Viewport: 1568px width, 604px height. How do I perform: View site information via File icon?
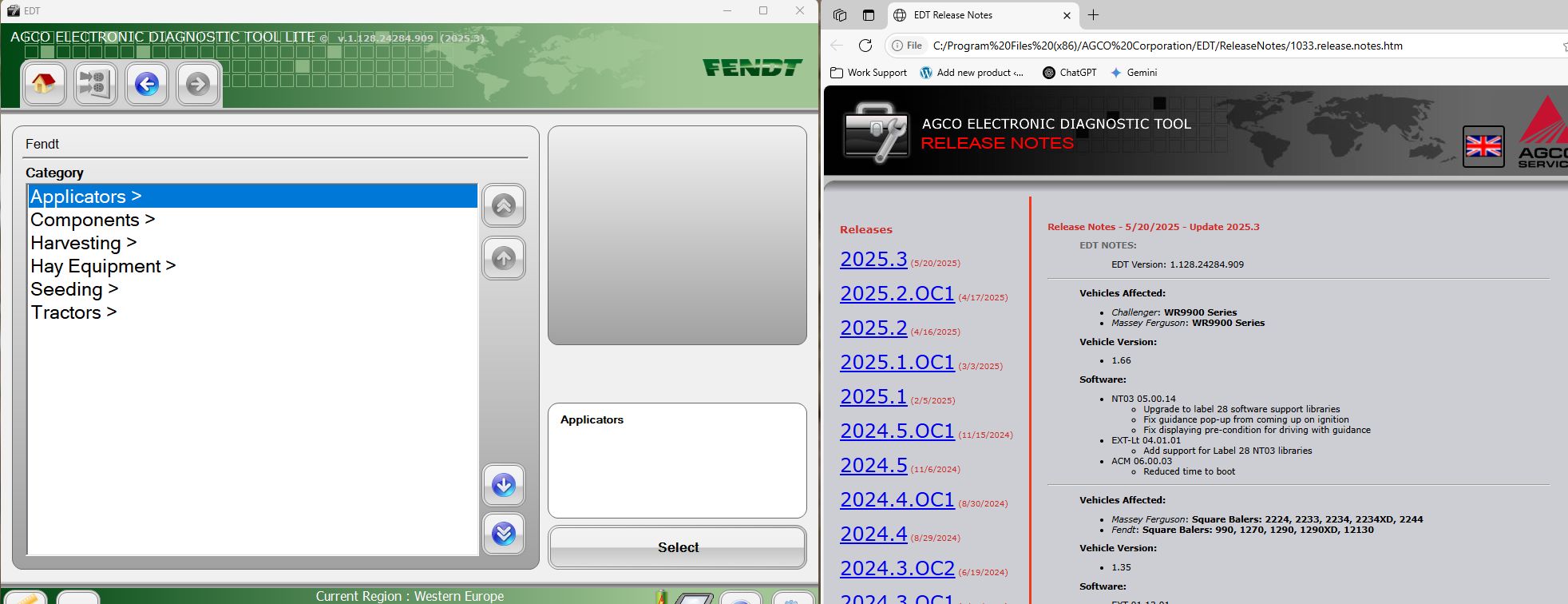click(x=907, y=46)
